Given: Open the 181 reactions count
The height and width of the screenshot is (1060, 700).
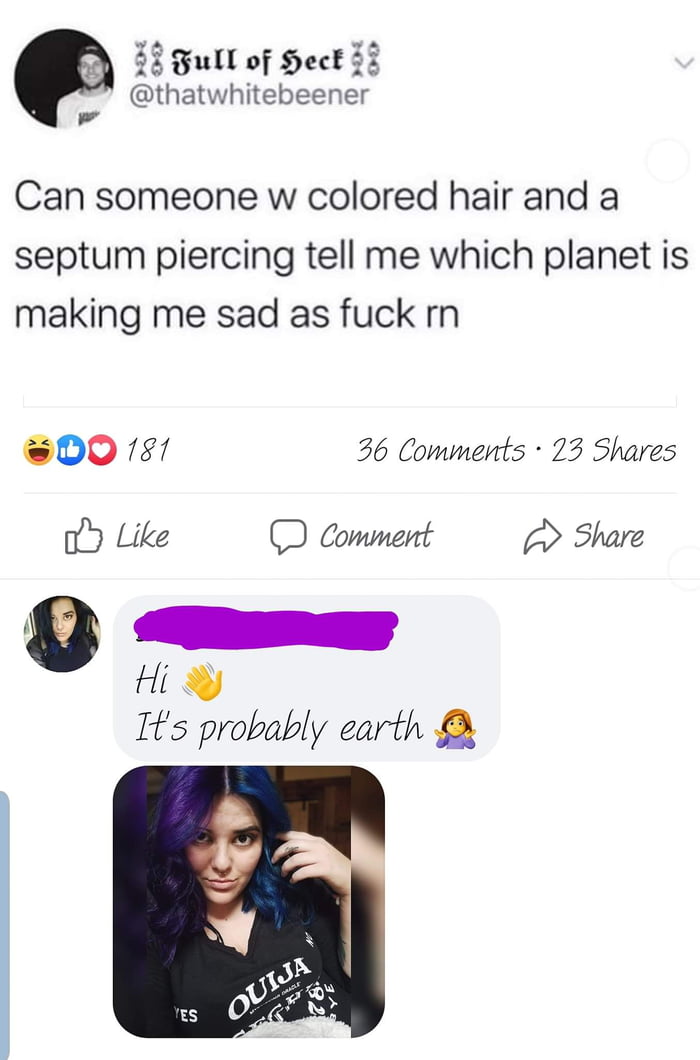Looking at the screenshot, I should point(148,450).
